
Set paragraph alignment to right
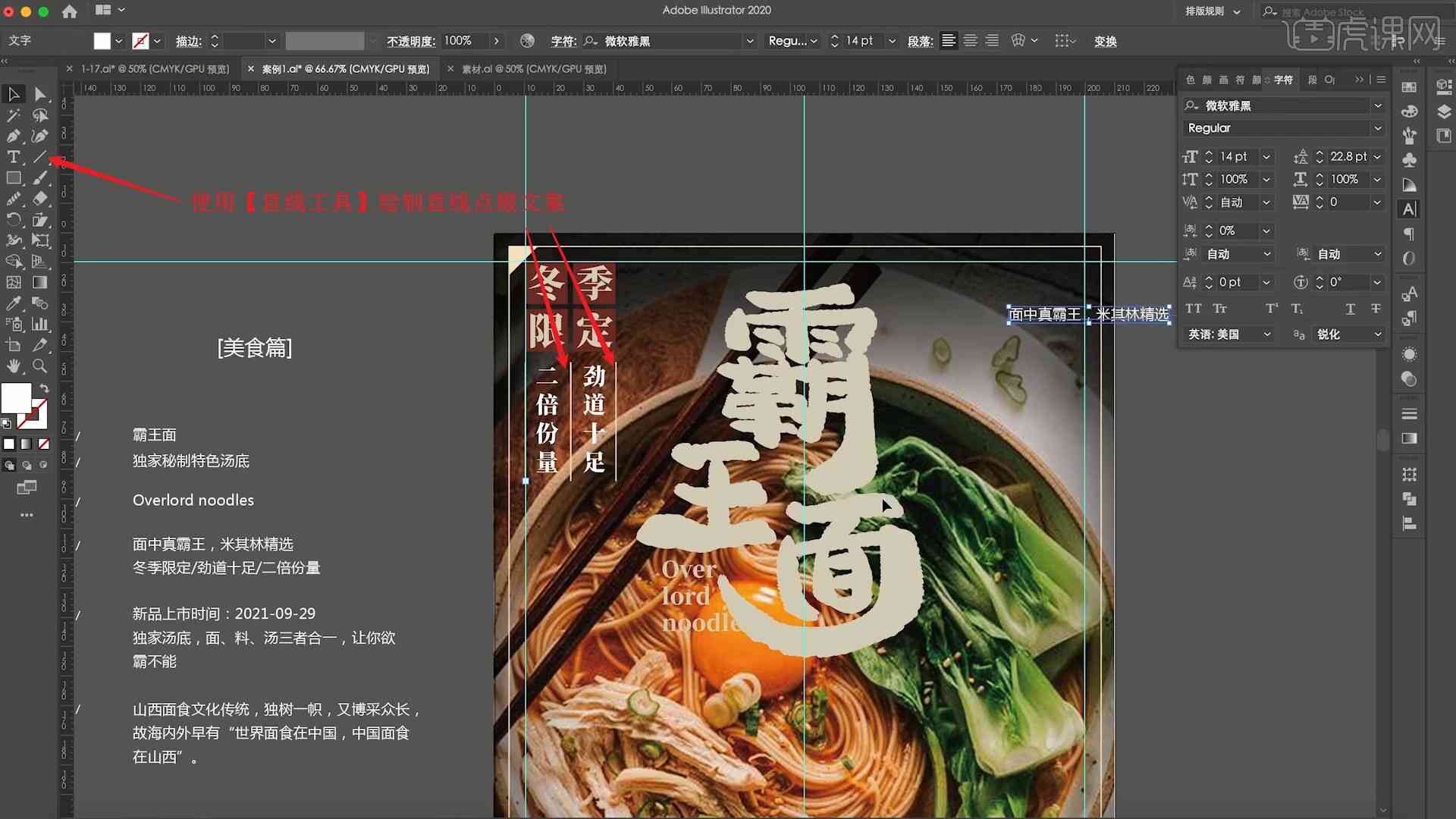(x=992, y=41)
